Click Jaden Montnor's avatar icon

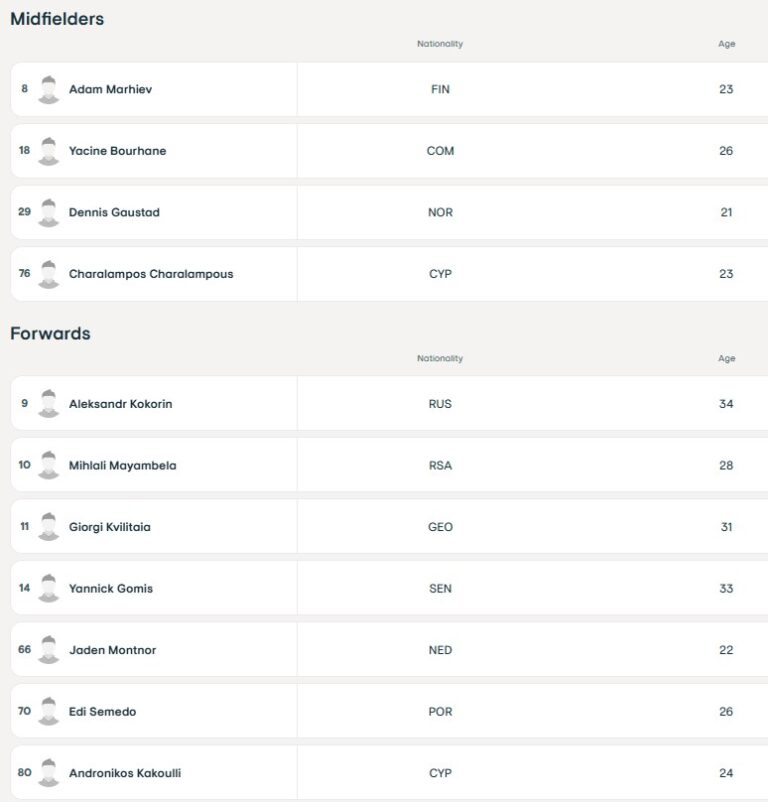48,650
